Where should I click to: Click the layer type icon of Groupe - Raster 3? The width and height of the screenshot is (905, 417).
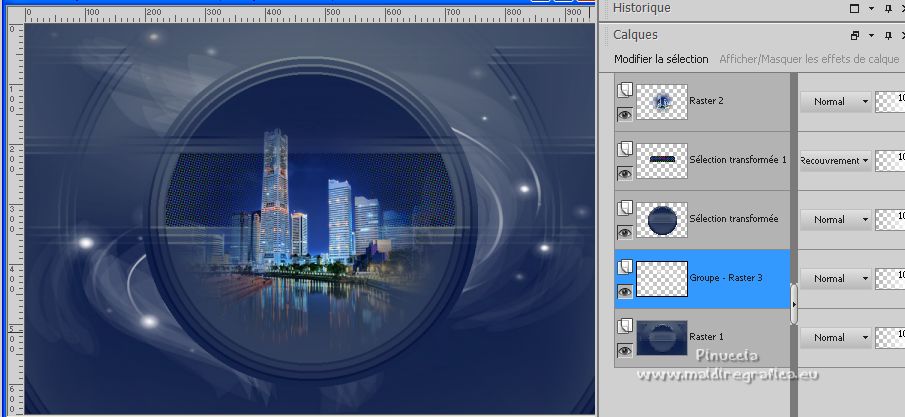tap(624, 267)
